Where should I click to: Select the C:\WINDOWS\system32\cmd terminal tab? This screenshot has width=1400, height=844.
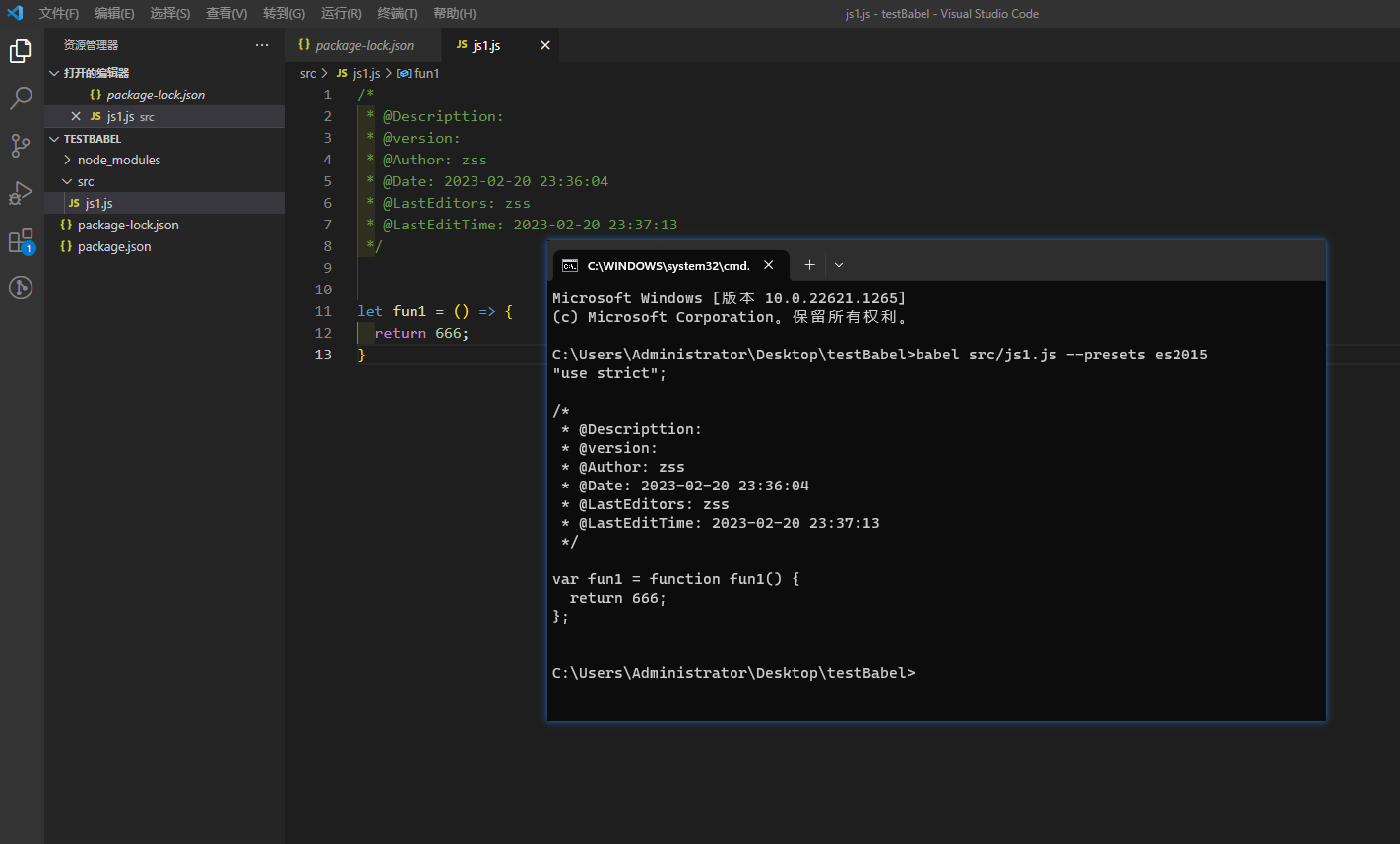tap(668, 265)
